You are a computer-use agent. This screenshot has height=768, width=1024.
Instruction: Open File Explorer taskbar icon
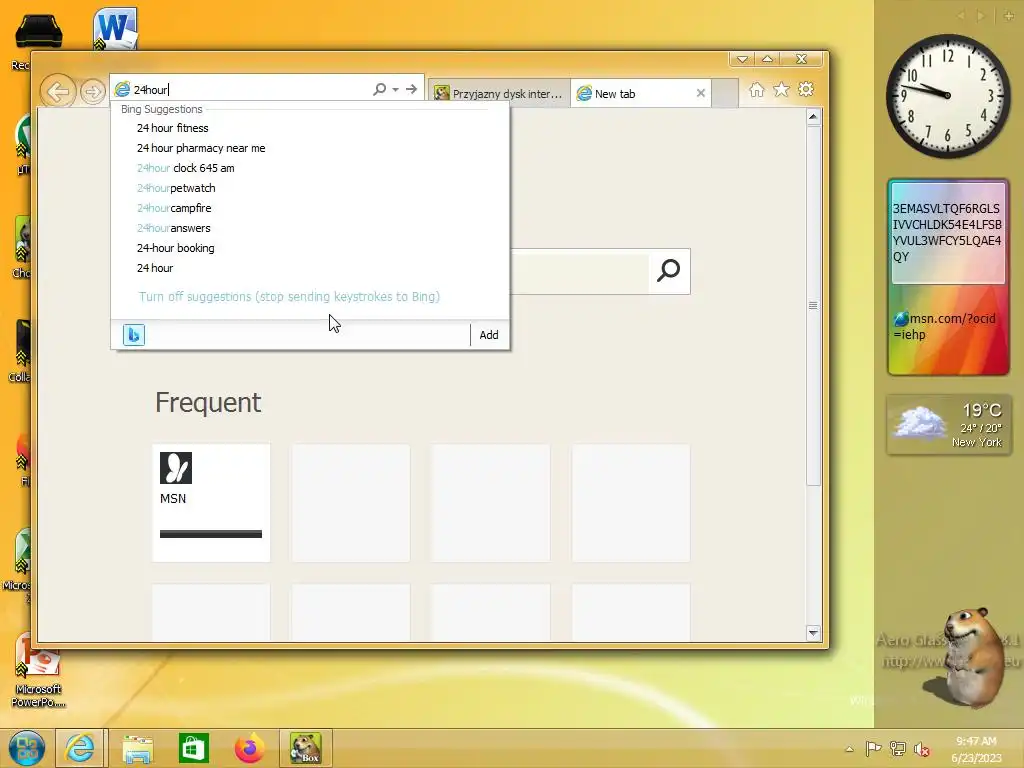tap(138, 748)
